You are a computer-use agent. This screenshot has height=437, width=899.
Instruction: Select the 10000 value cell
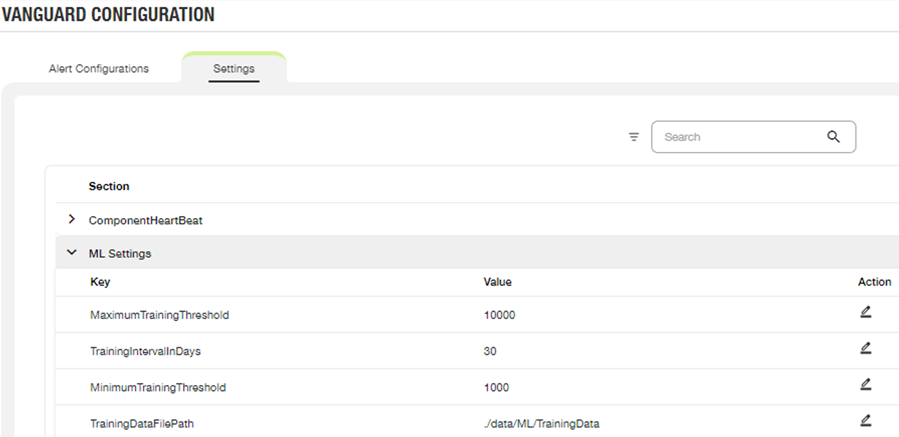click(499, 315)
